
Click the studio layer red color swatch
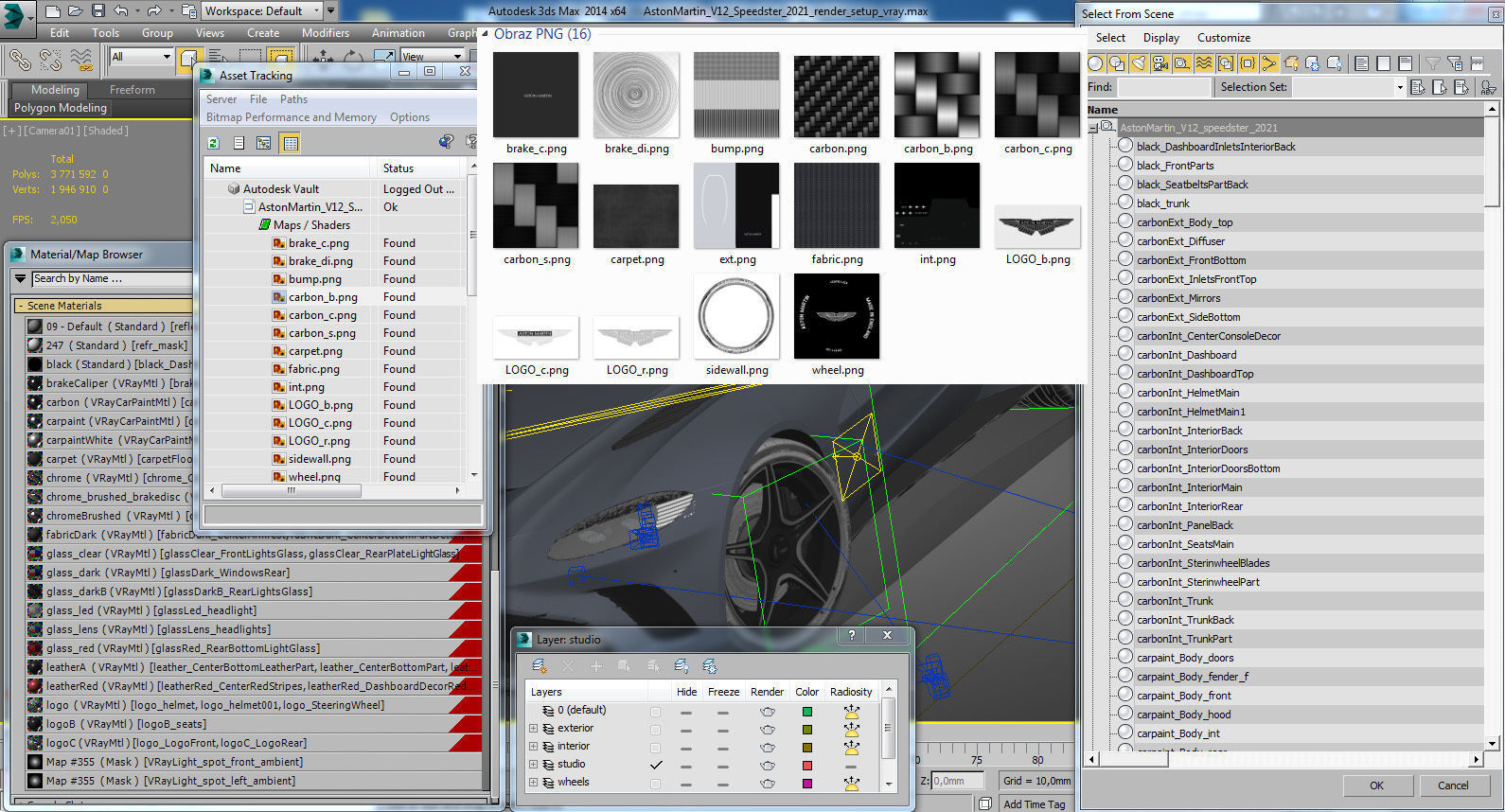pos(806,766)
